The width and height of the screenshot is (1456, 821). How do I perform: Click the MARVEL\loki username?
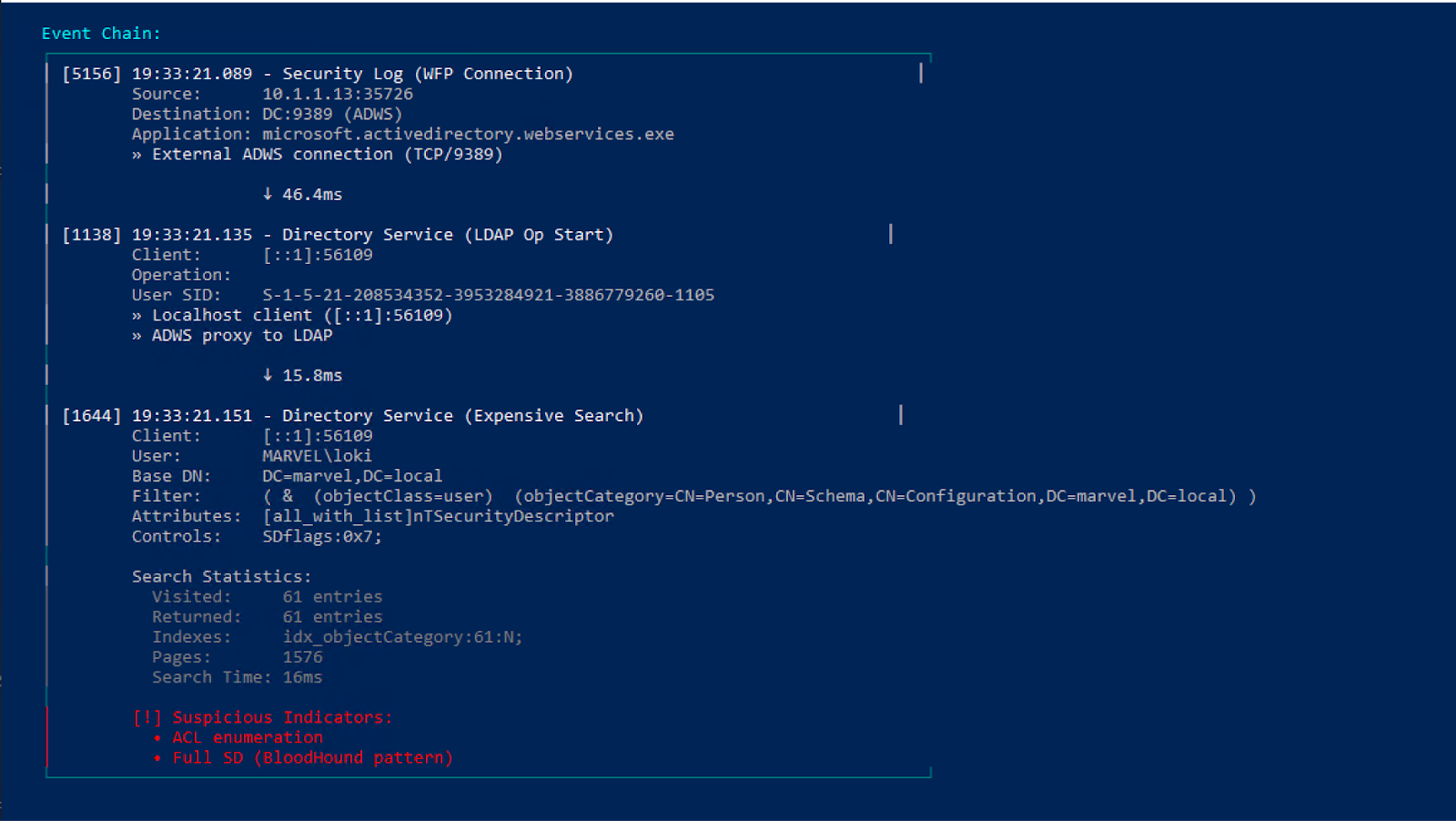[x=317, y=456]
